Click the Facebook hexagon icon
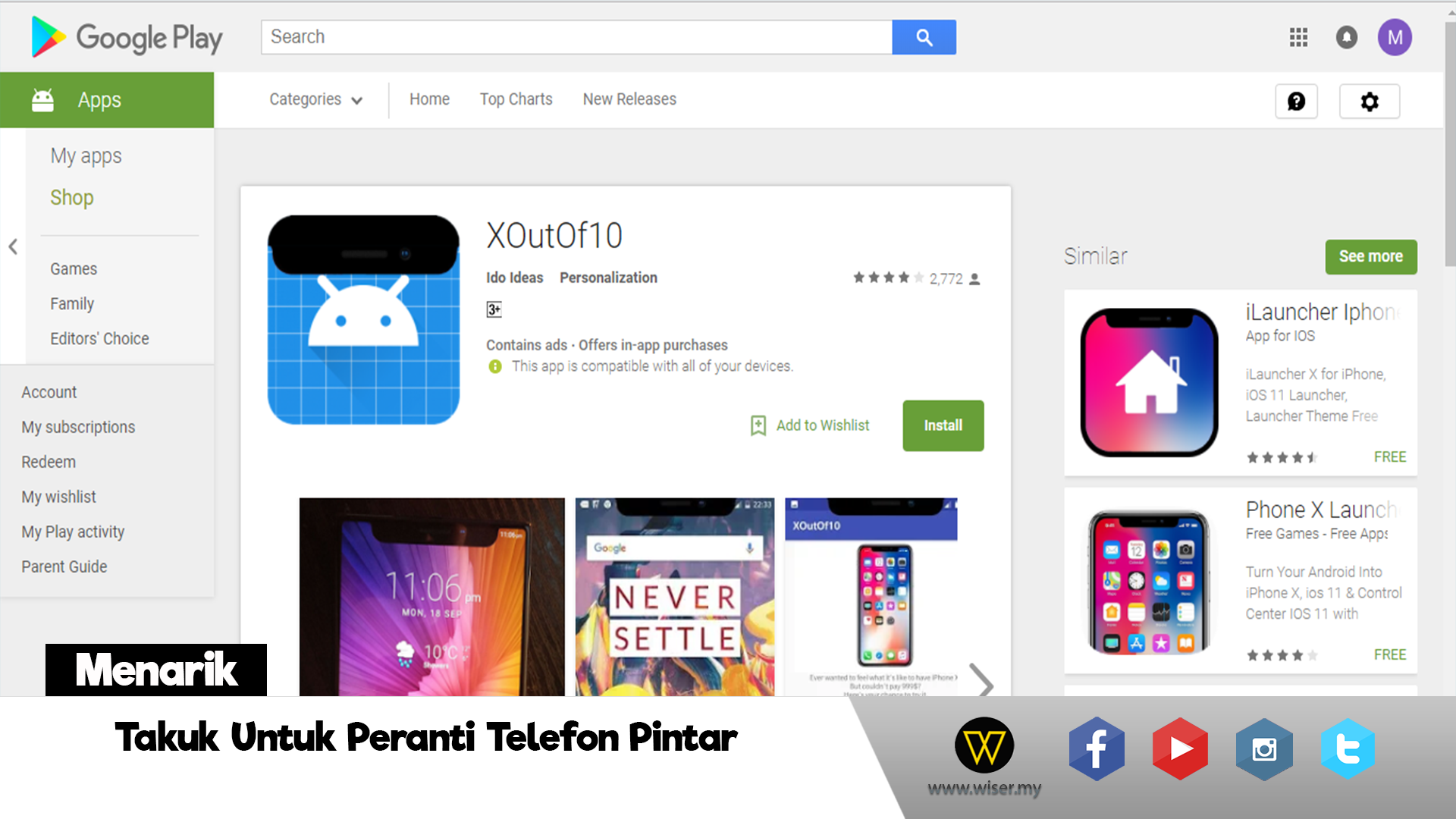1456x819 pixels. point(1097,748)
